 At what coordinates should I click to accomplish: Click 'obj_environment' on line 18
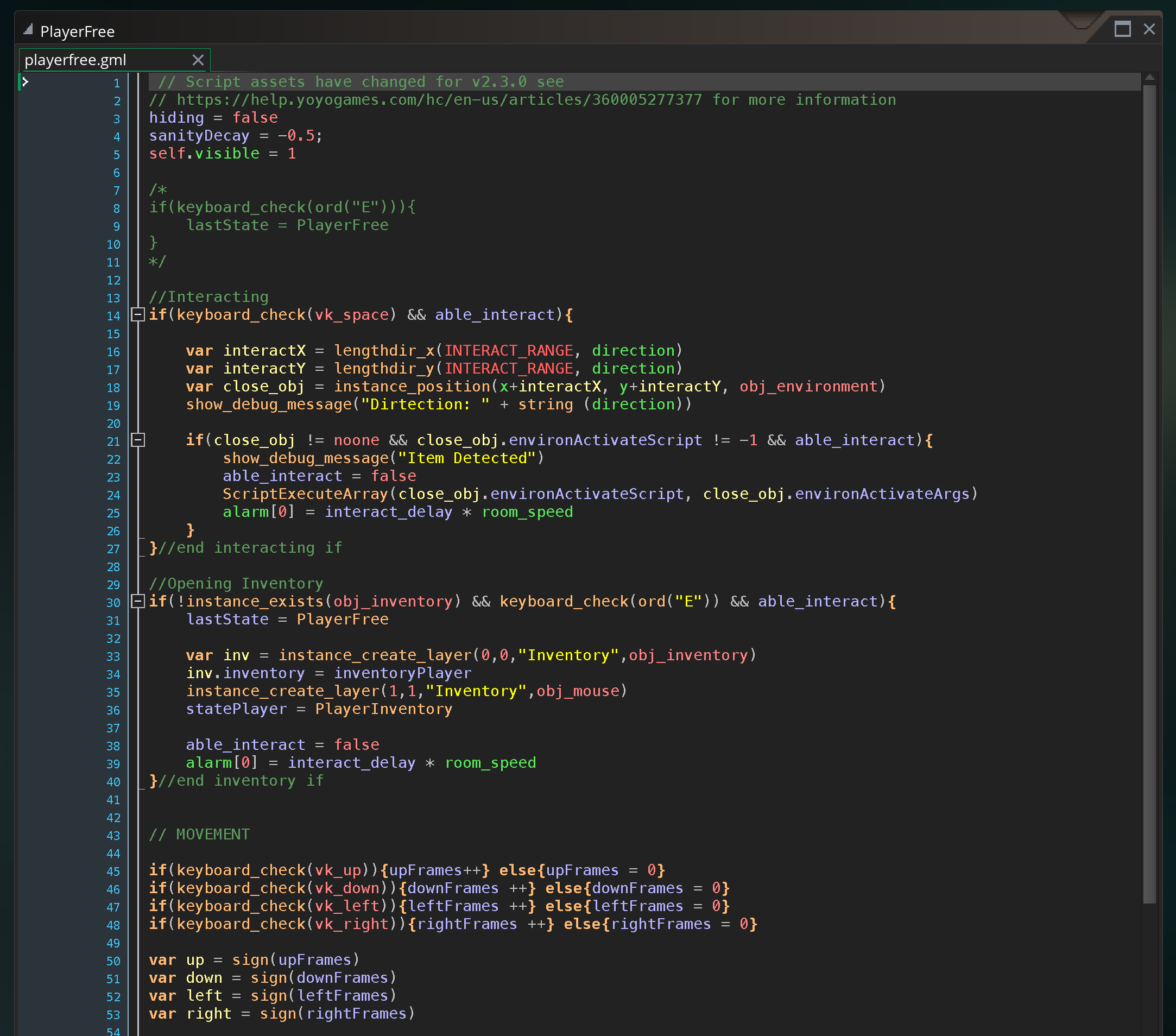[808, 386]
